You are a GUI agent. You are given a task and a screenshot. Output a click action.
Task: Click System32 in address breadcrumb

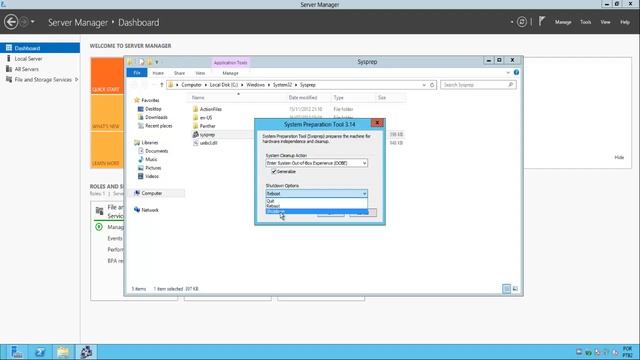[x=282, y=85]
